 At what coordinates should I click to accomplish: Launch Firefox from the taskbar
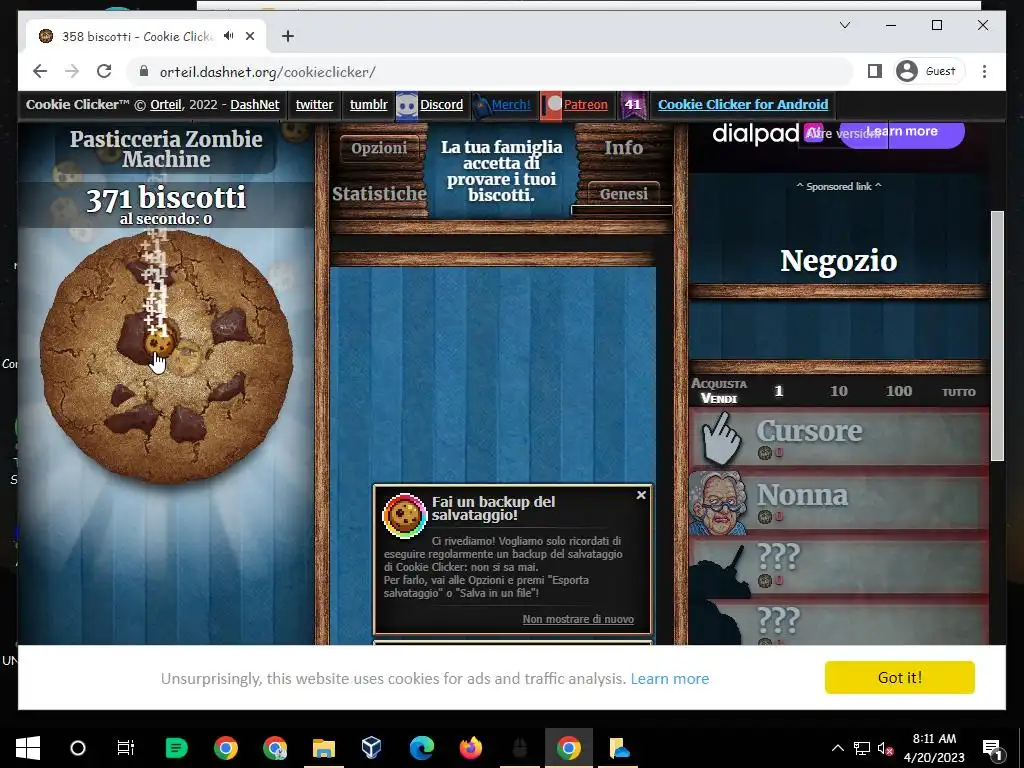pyautogui.click(x=470, y=748)
